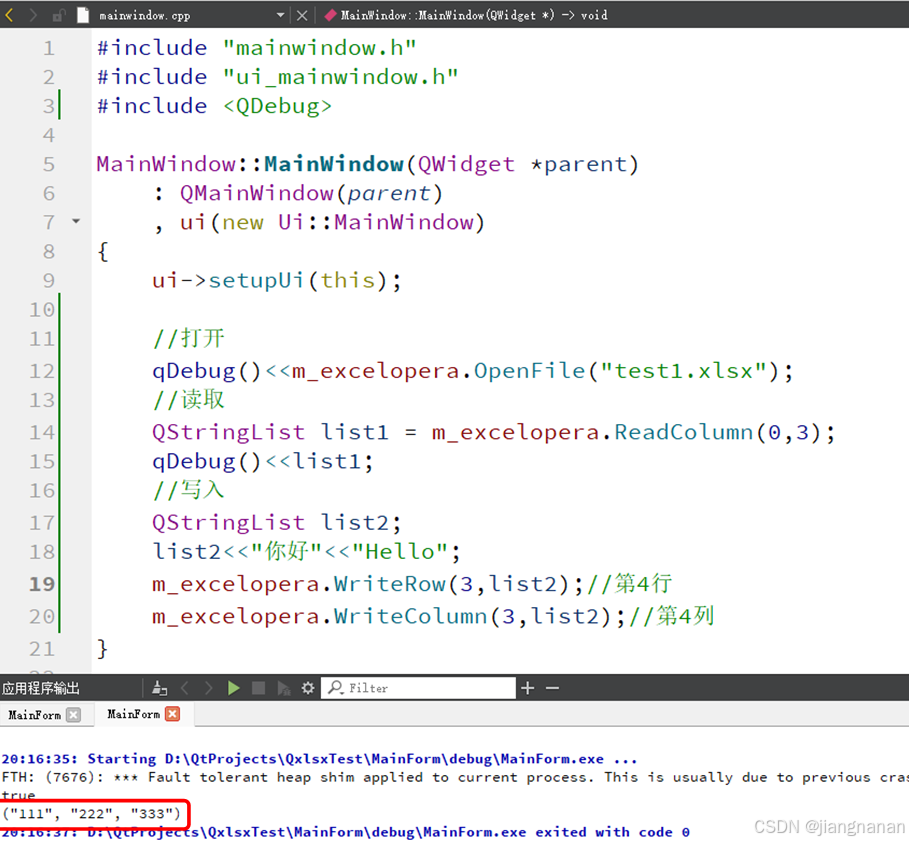The height and width of the screenshot is (842, 909).
Task: Click the //打开 comment
Action: [188, 338]
